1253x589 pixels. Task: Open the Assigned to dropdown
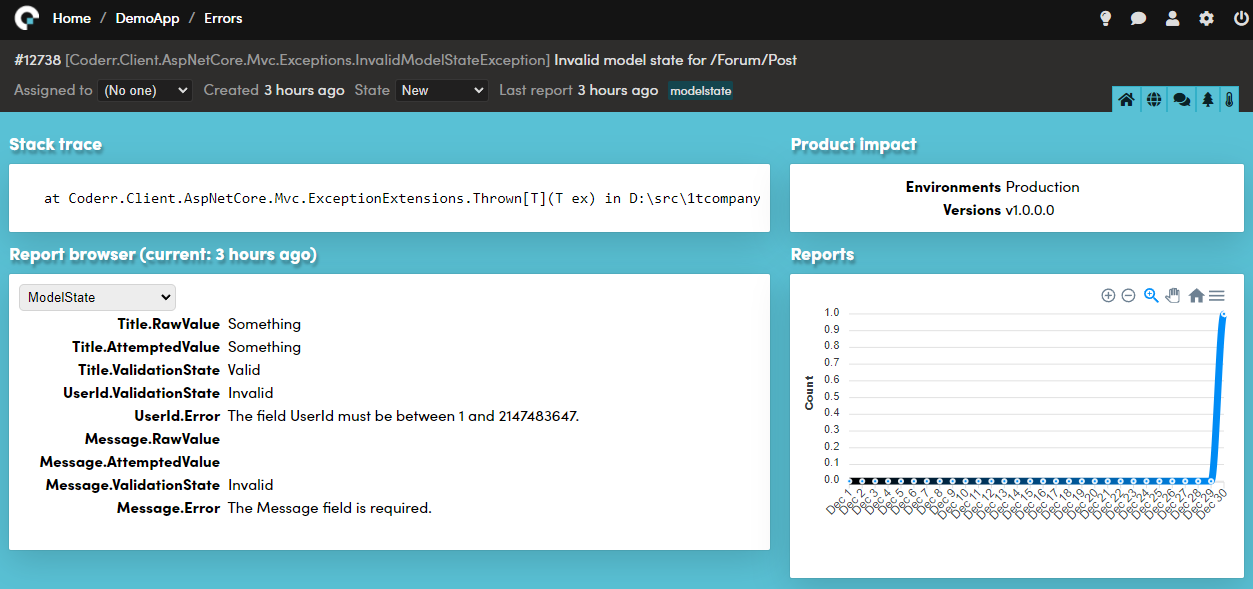point(145,90)
